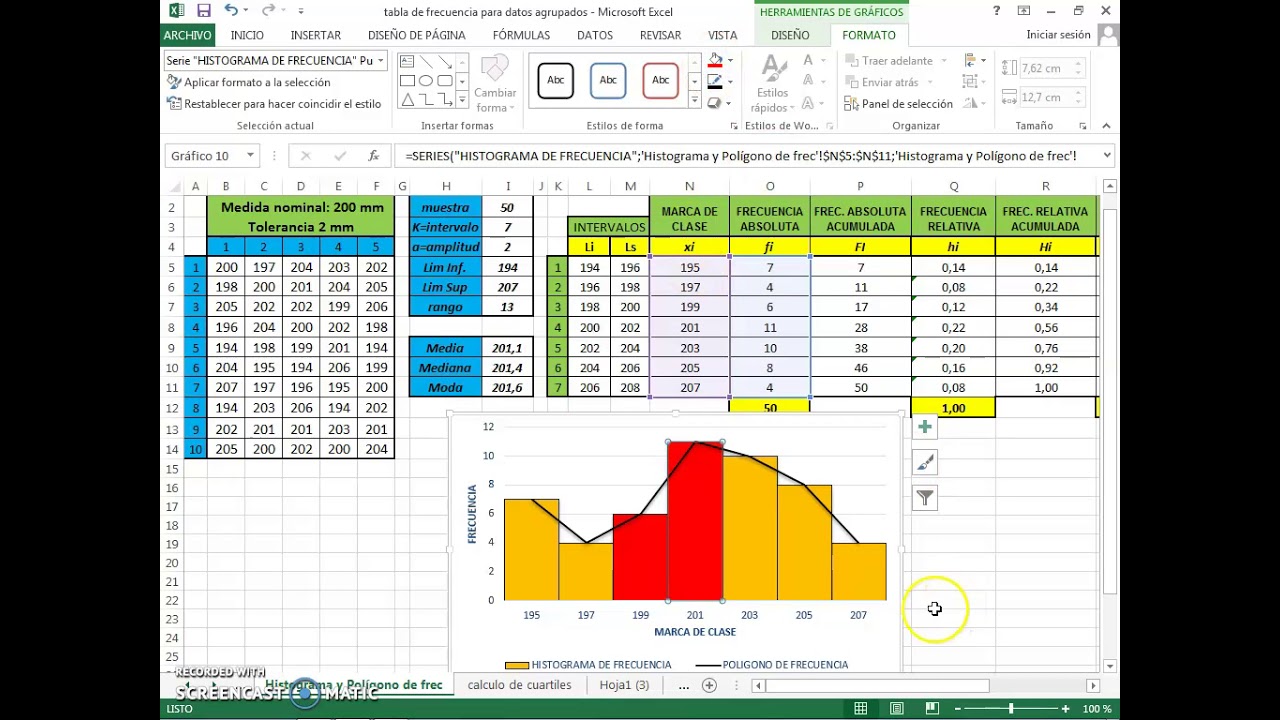Switch to the INSERTAR ribbon tab

click(x=316, y=35)
